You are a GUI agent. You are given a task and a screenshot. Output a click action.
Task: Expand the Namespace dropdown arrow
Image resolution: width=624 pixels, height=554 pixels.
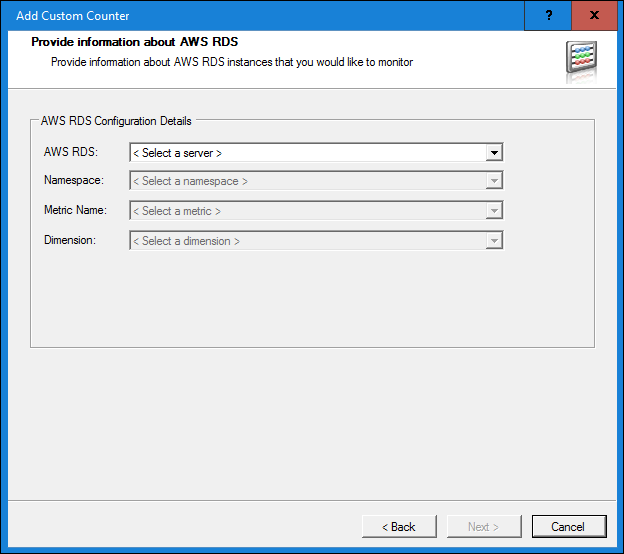pos(493,181)
